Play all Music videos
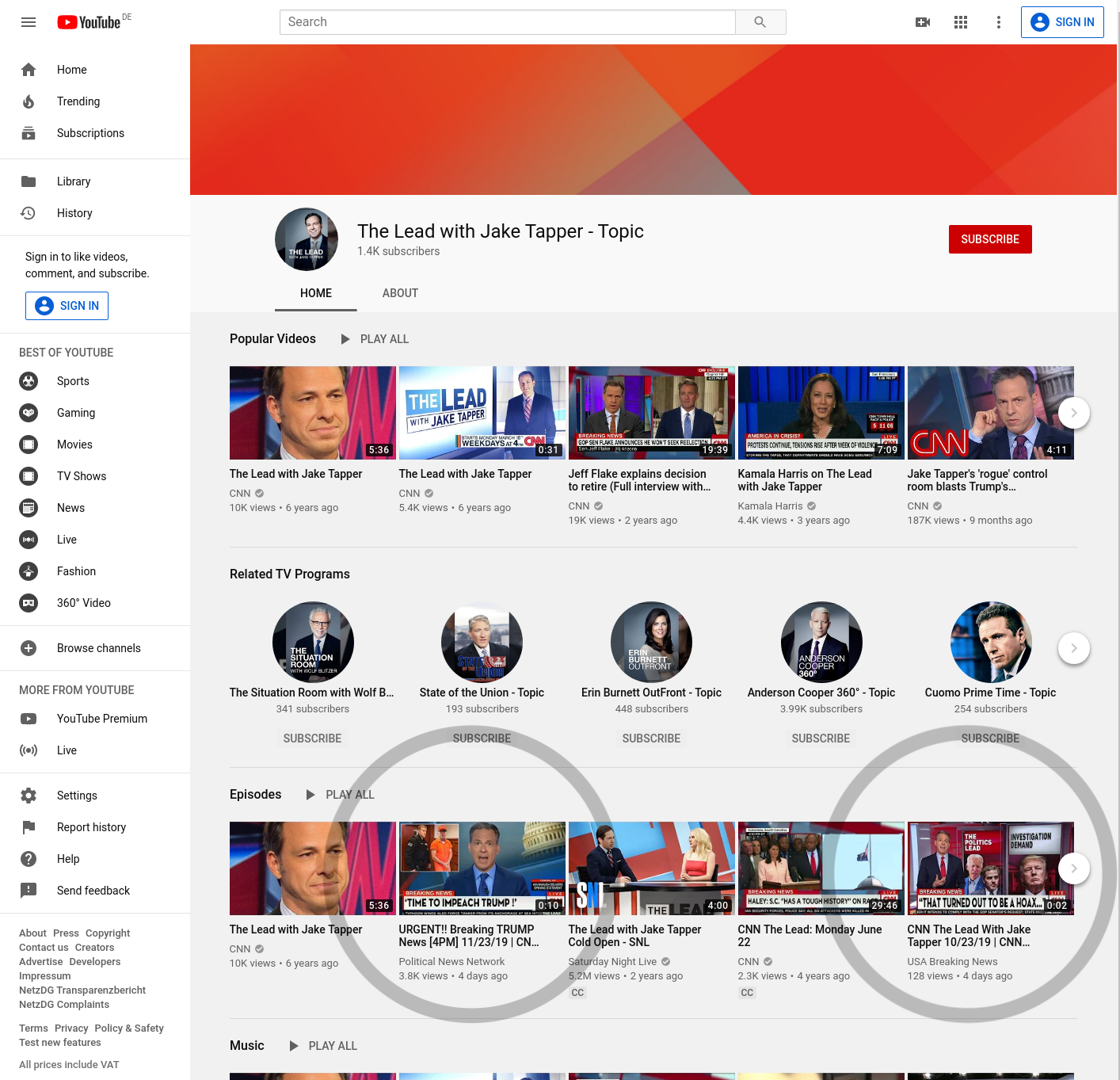 (x=322, y=1046)
